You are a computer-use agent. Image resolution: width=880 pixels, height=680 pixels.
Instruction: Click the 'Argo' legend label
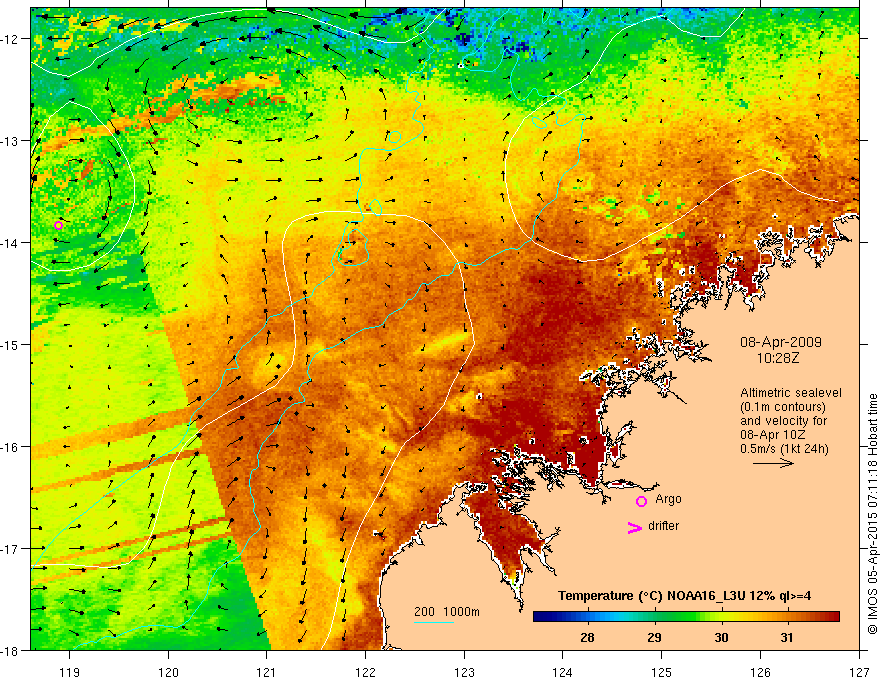(668, 499)
